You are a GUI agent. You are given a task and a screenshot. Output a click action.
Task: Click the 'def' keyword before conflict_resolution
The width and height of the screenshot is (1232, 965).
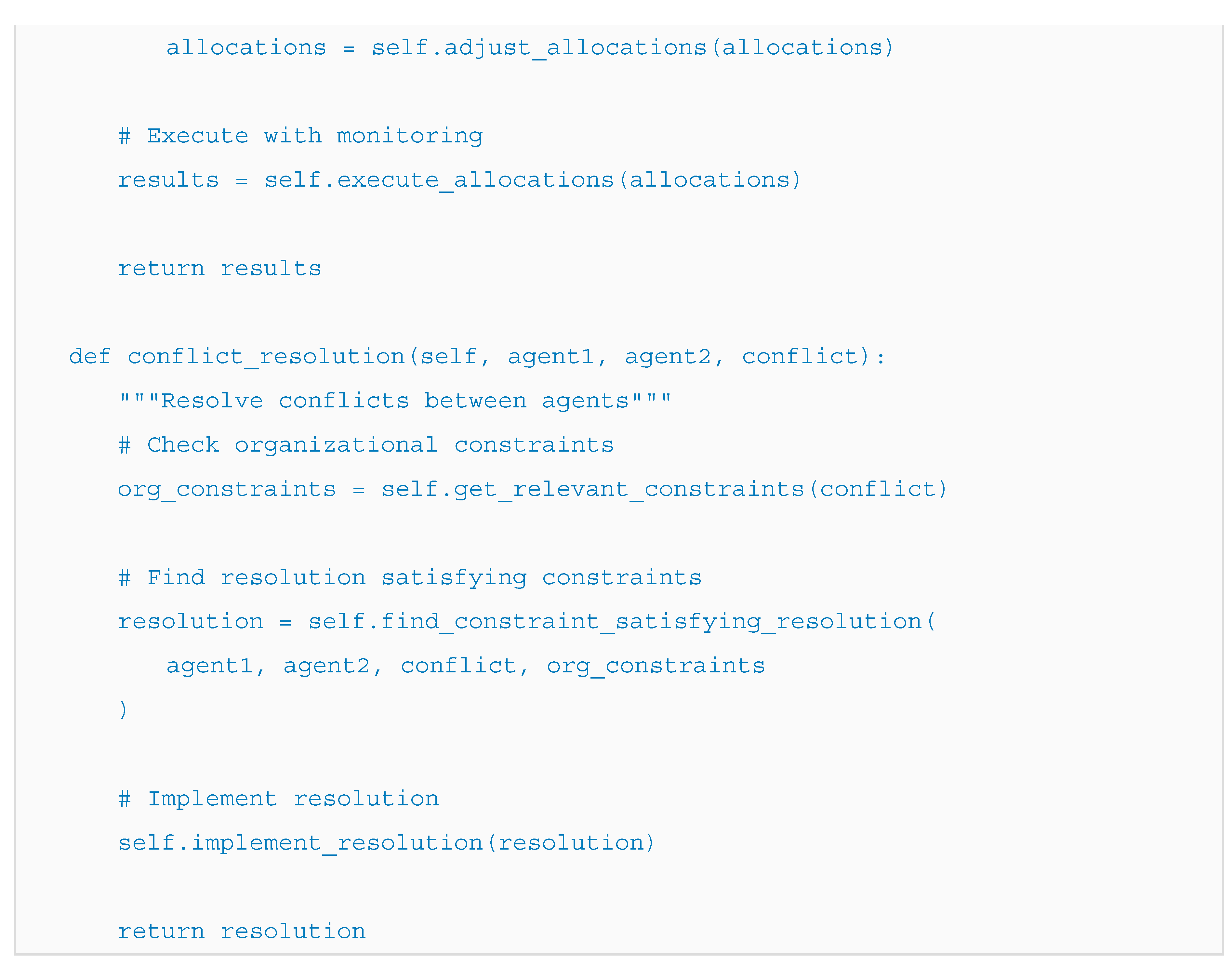tap(89, 356)
